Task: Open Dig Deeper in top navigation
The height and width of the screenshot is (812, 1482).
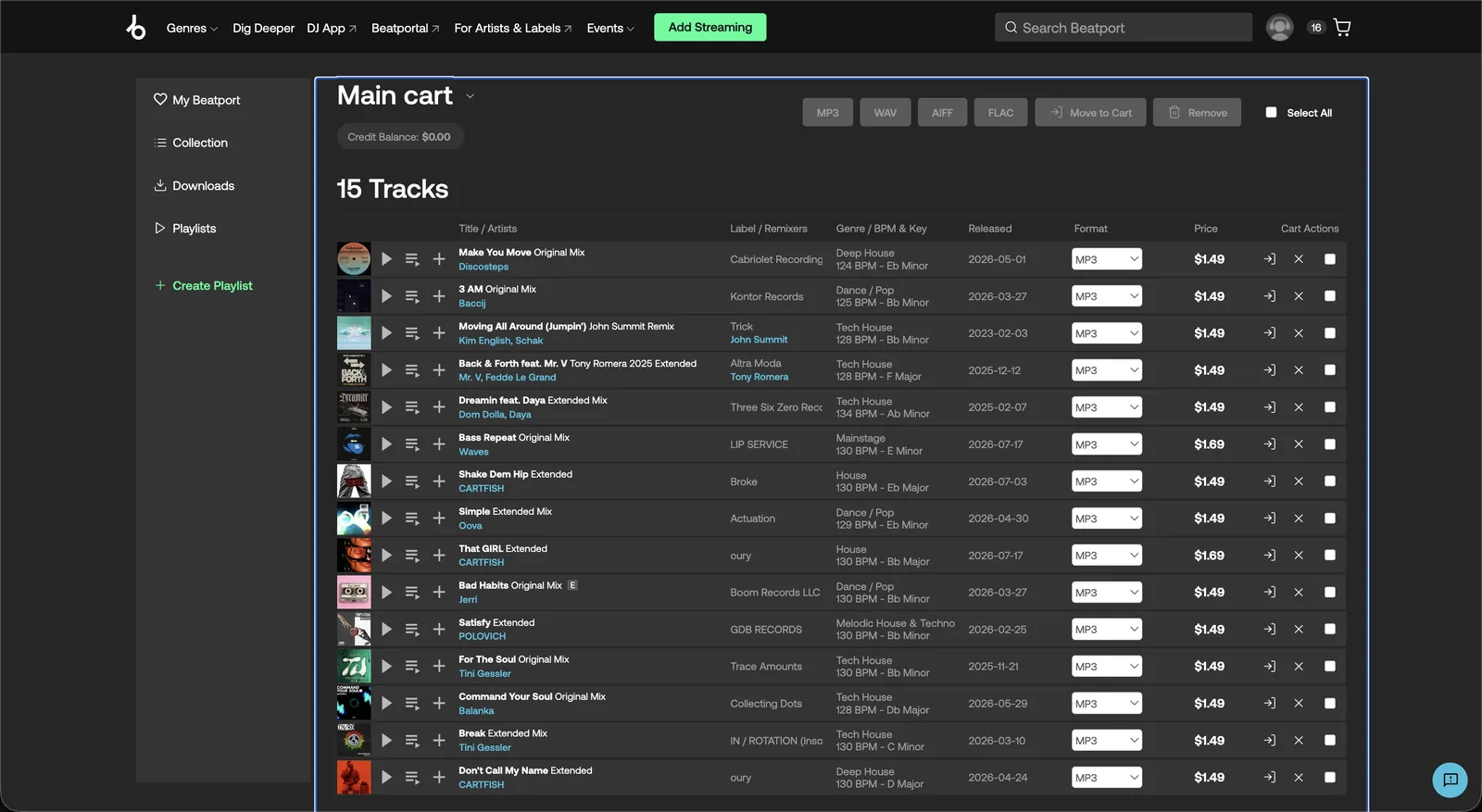Action: pos(263,28)
